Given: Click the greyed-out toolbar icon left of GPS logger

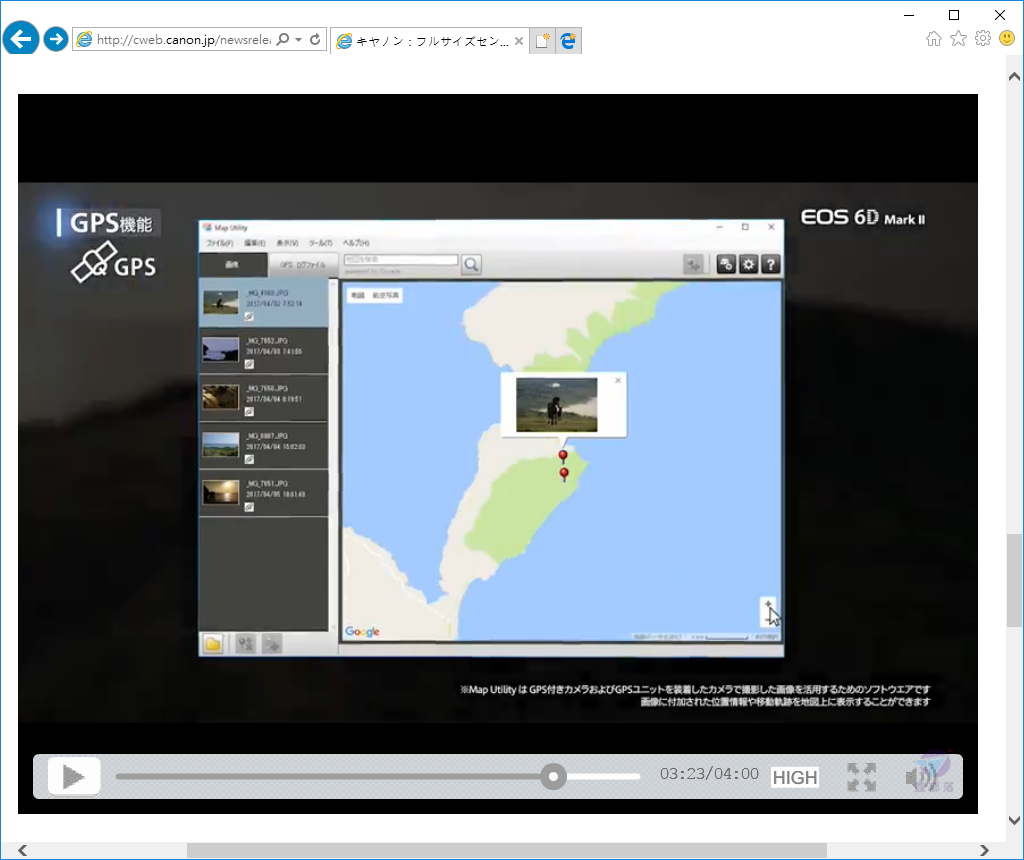Looking at the screenshot, I should click(x=693, y=264).
